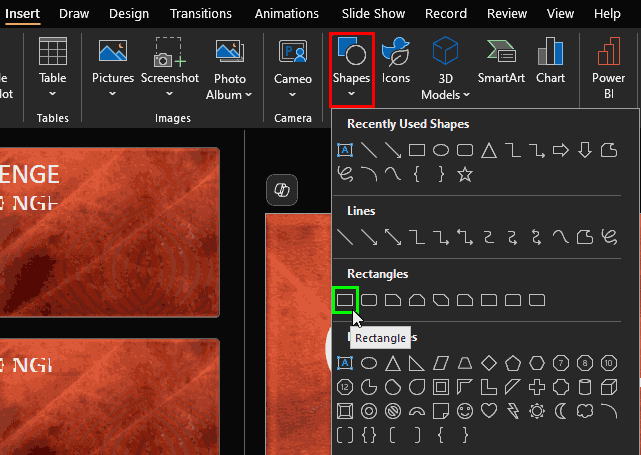This screenshot has height=455, width=641.
Task: Go to the Transitions tab
Action: (201, 13)
